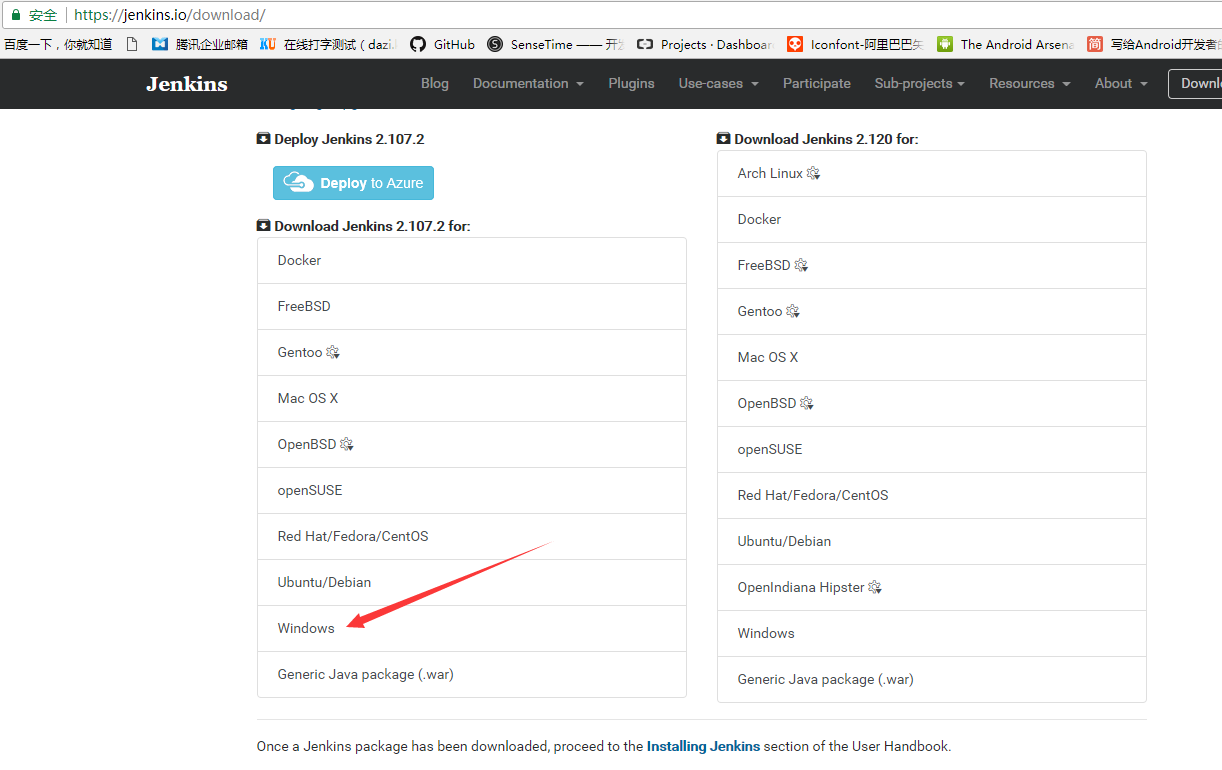Click the Azure cloud icon on Deploy button
This screenshot has height=770, width=1222.
[299, 182]
